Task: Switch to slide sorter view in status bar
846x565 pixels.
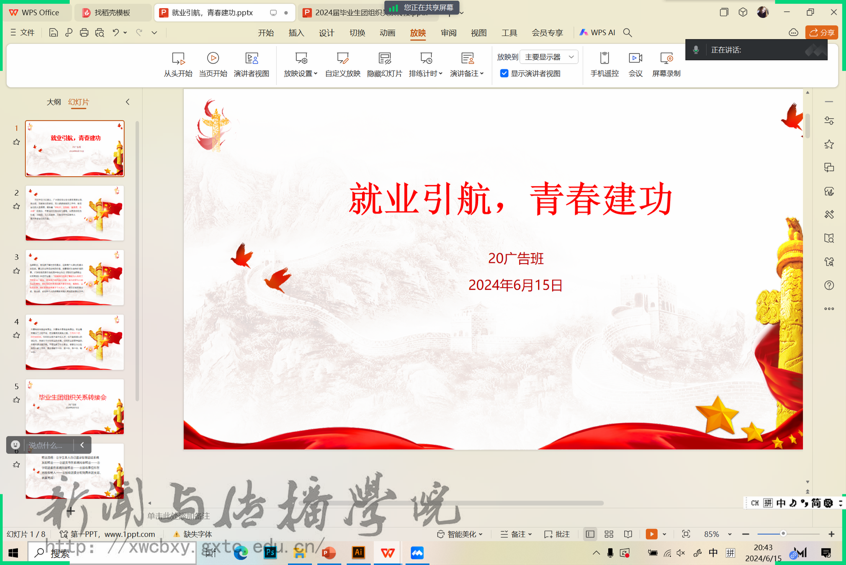Action: point(609,535)
